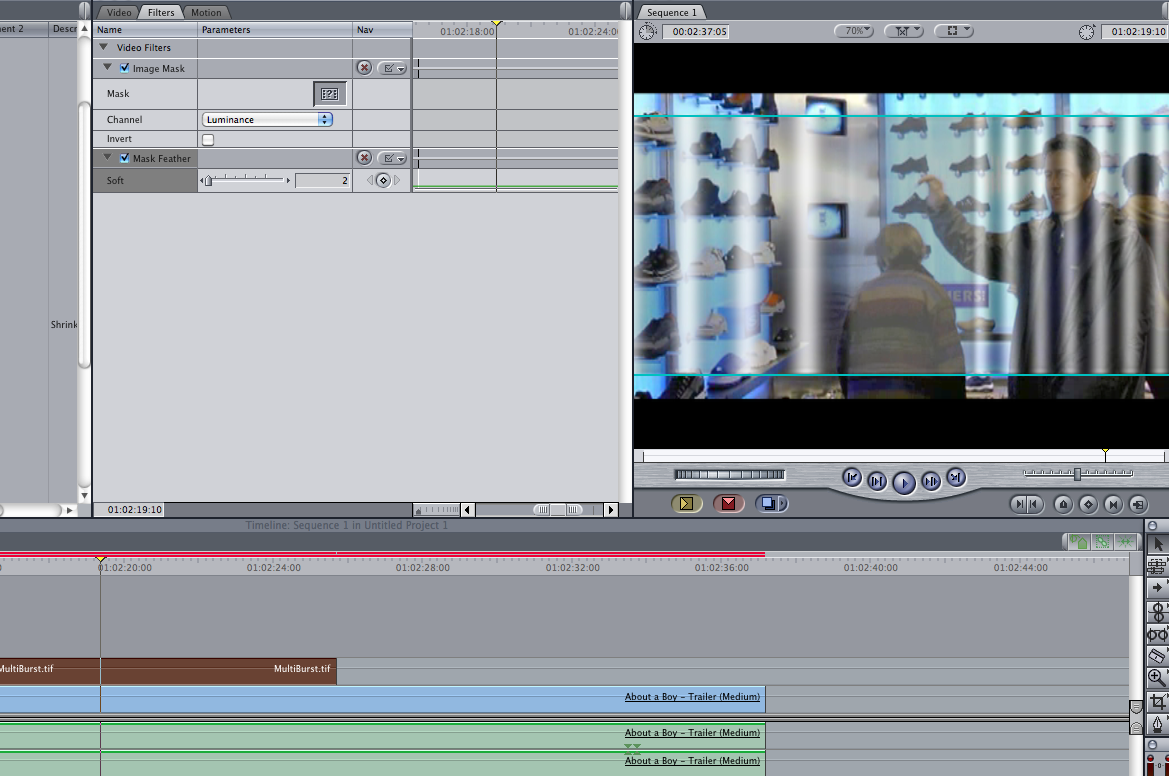Select the Sequence 1 tab in Canvas
1169x776 pixels.
671,13
